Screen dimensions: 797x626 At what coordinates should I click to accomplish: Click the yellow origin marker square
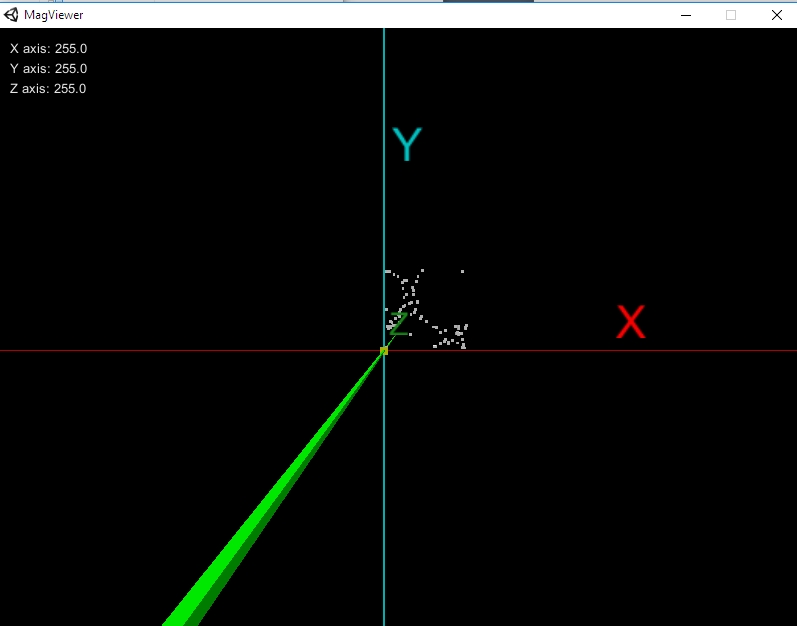point(384,351)
